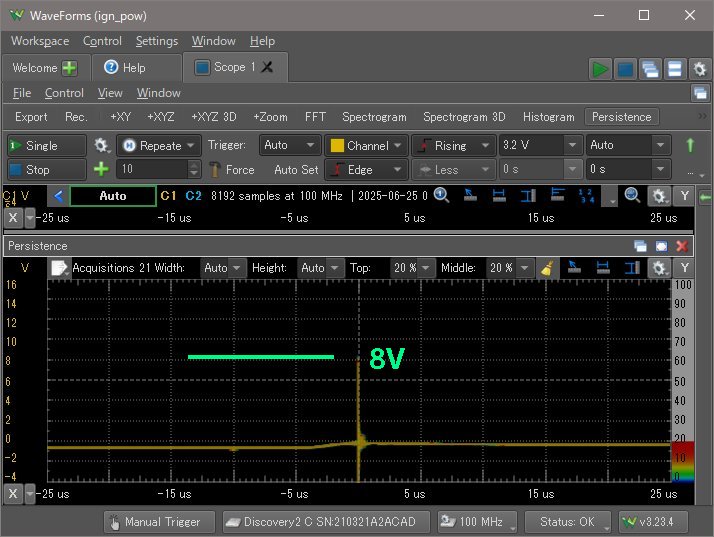714x537 pixels.
Task: Open the Top 20 % dropdown
Action: pos(412,268)
